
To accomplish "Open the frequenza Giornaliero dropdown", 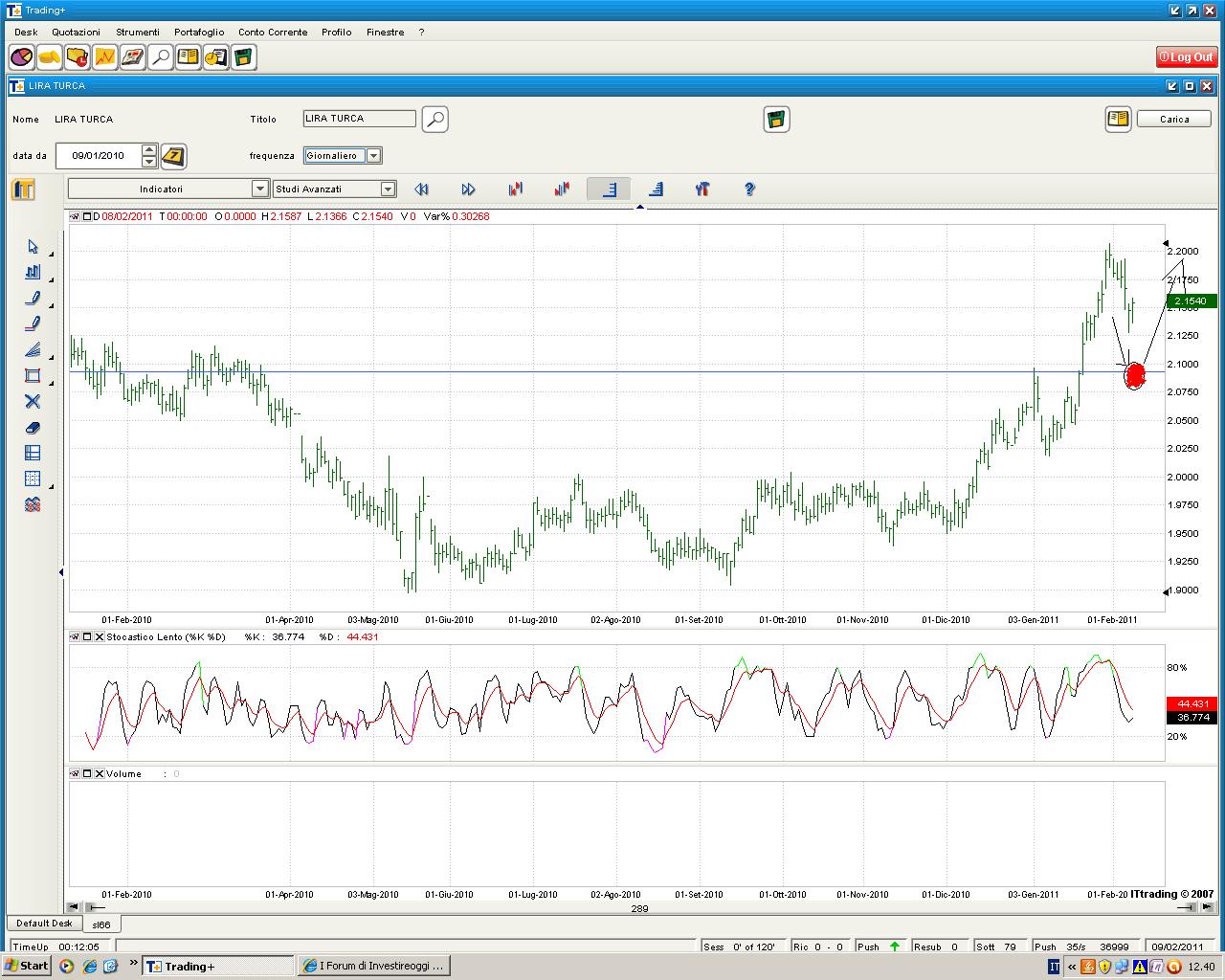I will coord(374,156).
